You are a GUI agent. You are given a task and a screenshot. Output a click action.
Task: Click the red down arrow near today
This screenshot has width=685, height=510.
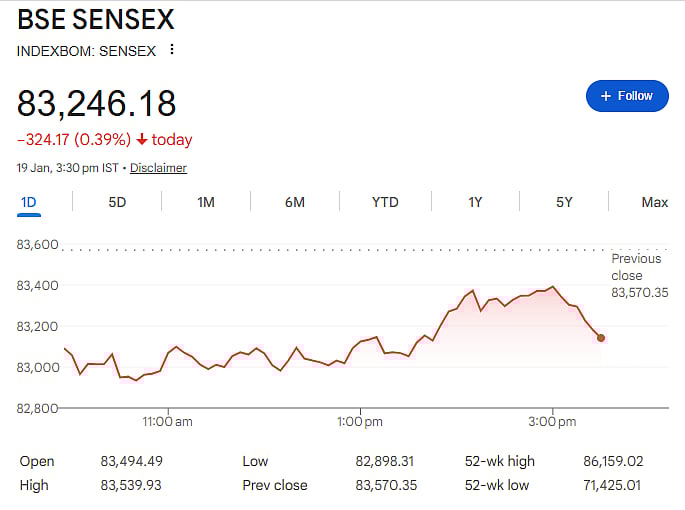pyautogui.click(x=143, y=140)
